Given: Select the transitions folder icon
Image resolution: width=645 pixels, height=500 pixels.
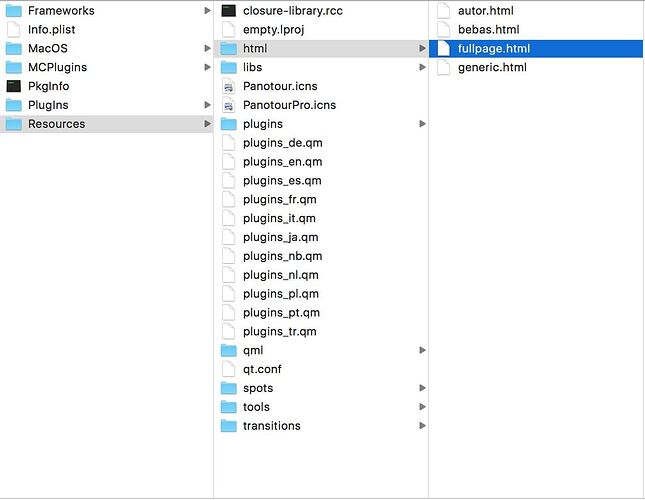Looking at the screenshot, I should coord(229,426).
